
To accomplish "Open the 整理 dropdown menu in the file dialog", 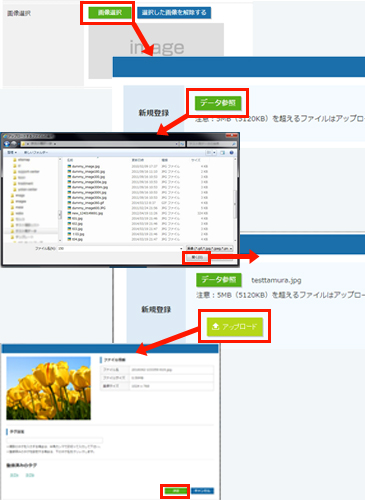I will tap(12, 152).
